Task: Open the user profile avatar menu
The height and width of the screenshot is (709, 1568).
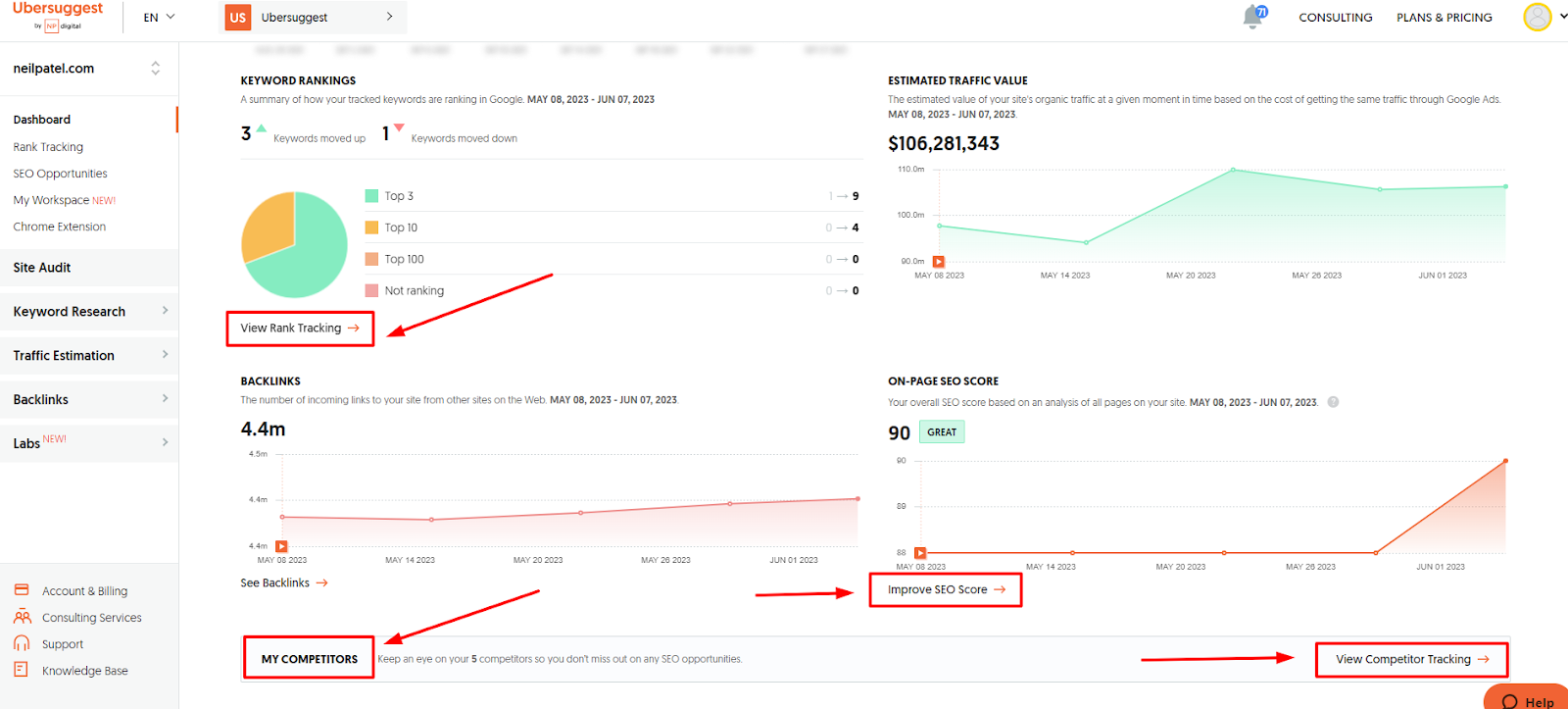Action: pos(1538,17)
